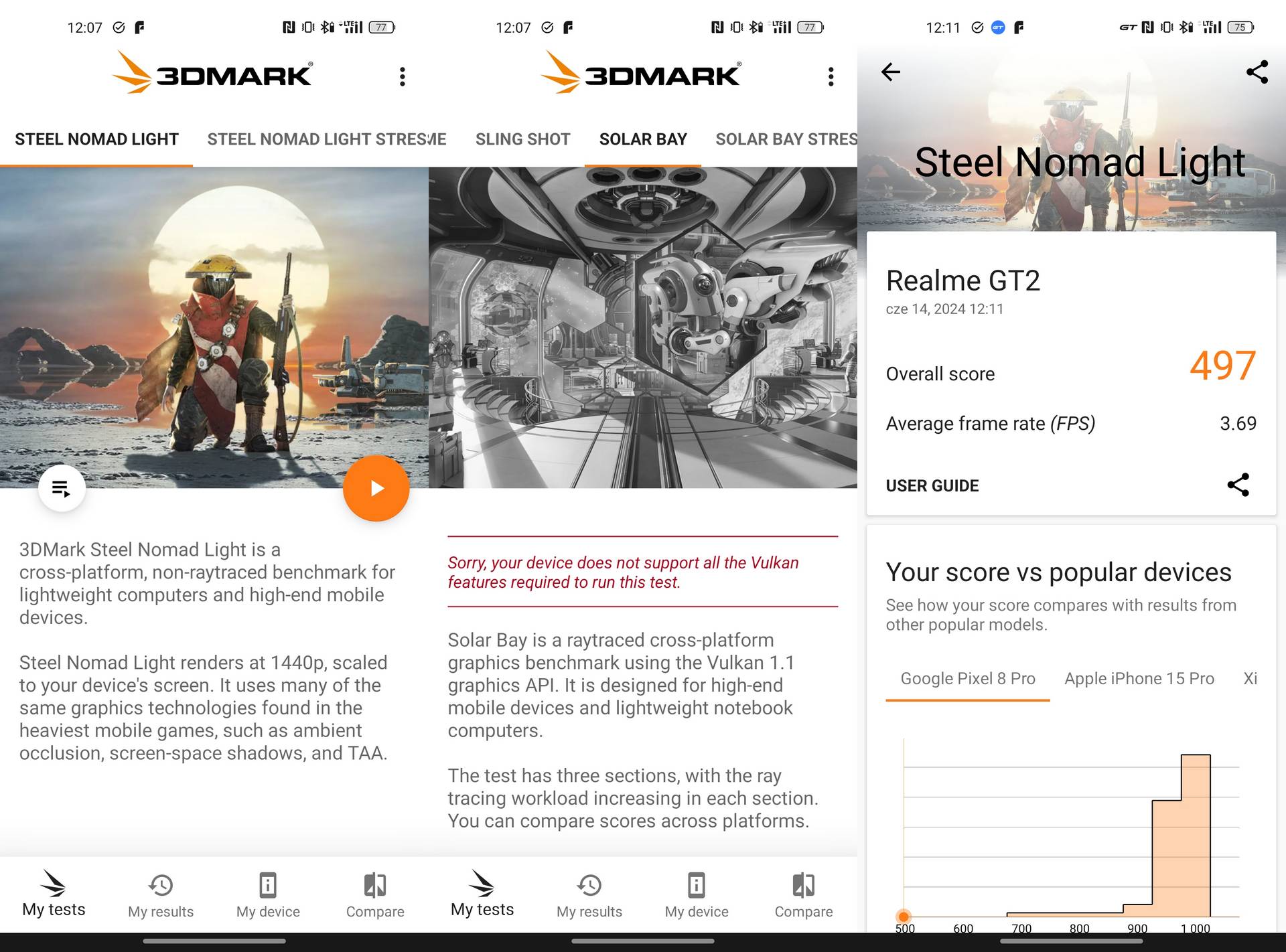Open Compare in the left bottom bar
The width and height of the screenshot is (1286, 952).
375,896
